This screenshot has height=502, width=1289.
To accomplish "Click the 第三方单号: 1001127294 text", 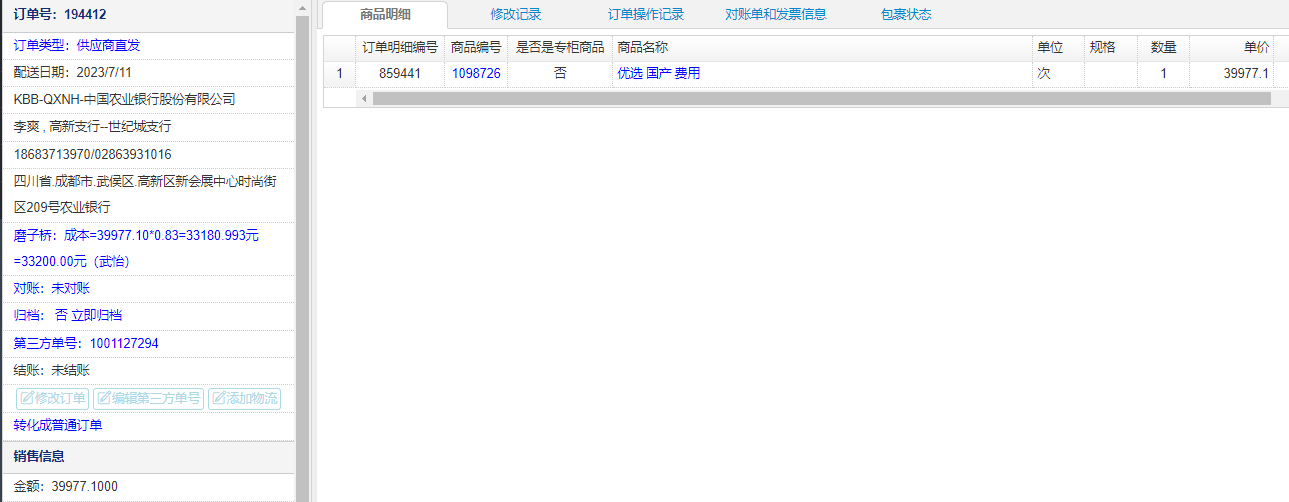I will [x=86, y=343].
